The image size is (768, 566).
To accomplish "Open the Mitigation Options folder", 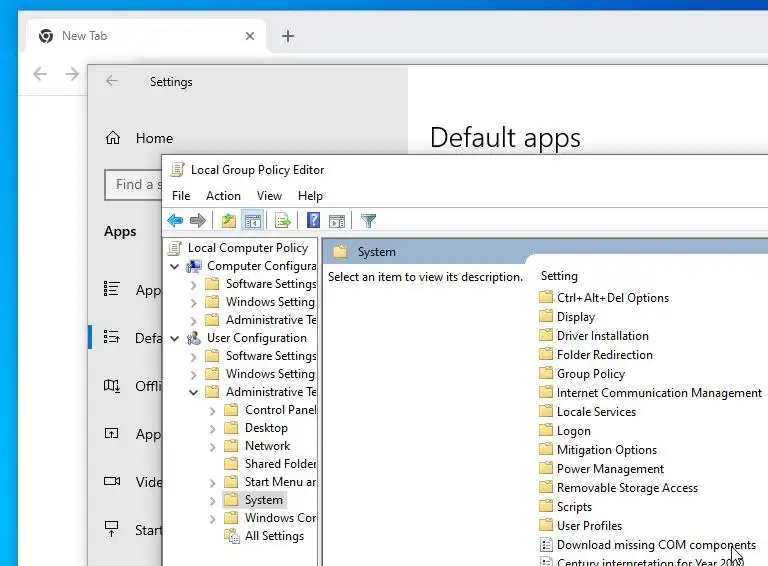I will (598, 450).
